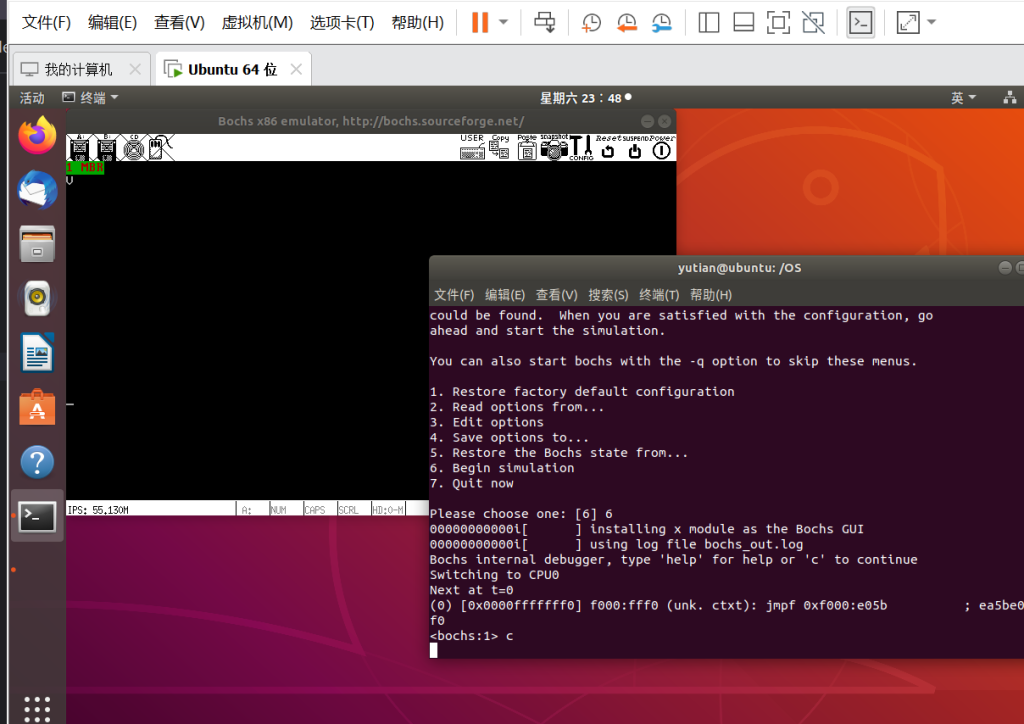Screen dimensions: 1024x724
Task: Expand the 英 input method dropdown
Action: click(964, 97)
